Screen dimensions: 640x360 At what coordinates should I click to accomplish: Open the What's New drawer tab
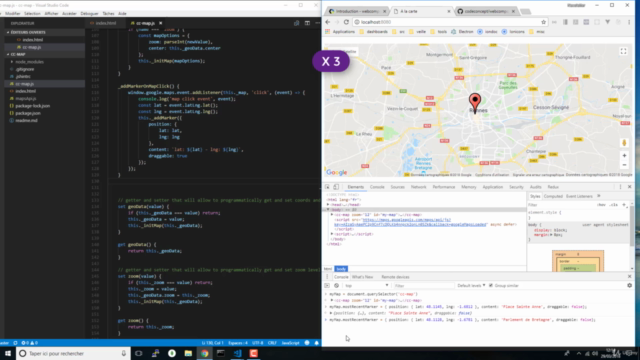(362, 277)
